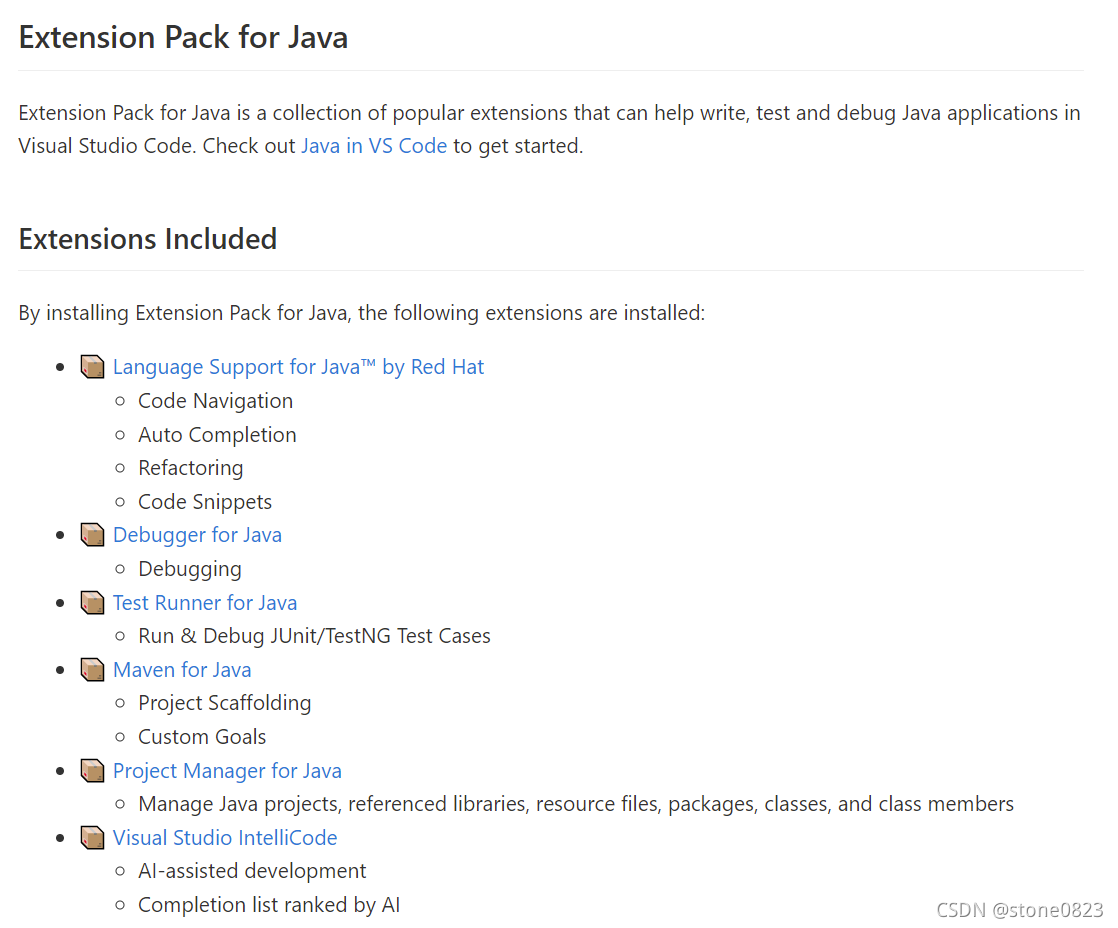
Task: Click package icon beside Maven for Java
Action: [x=93, y=670]
